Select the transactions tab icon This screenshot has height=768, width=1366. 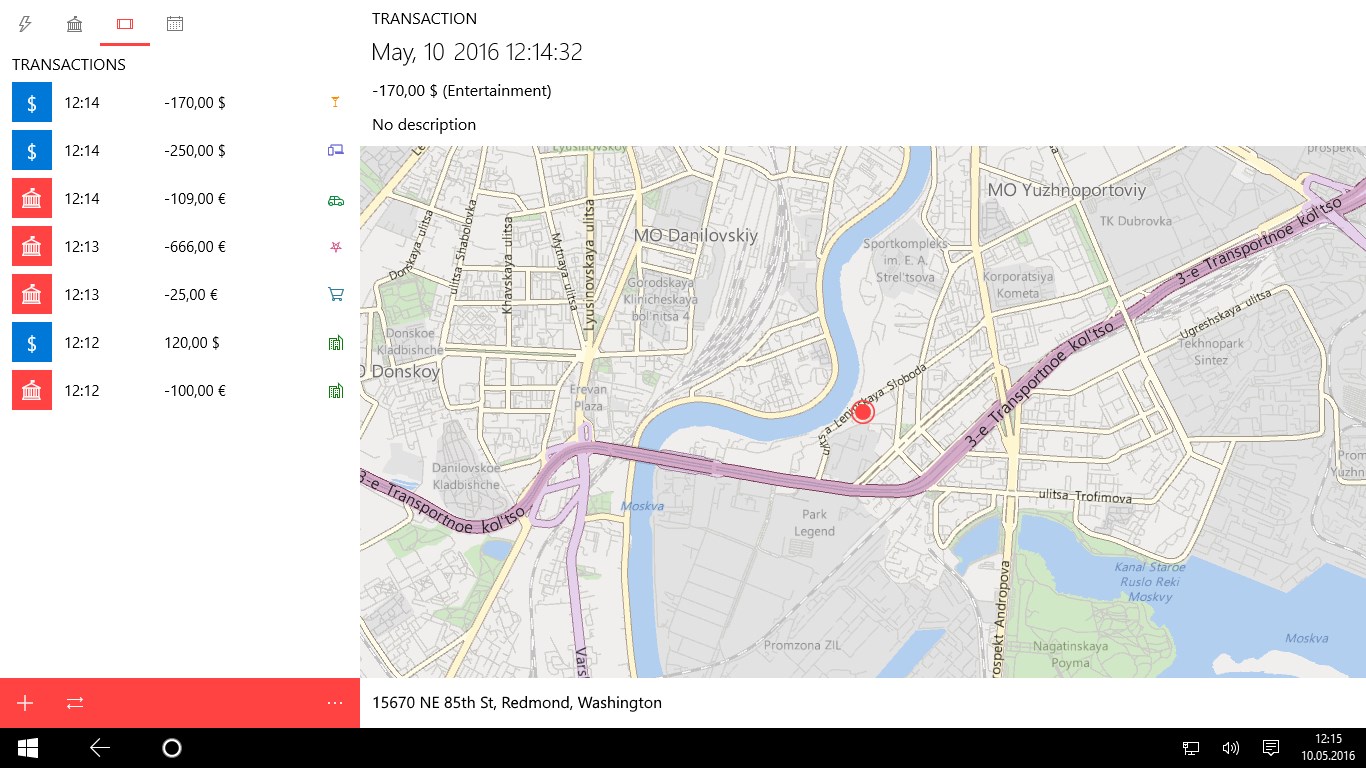(x=125, y=23)
